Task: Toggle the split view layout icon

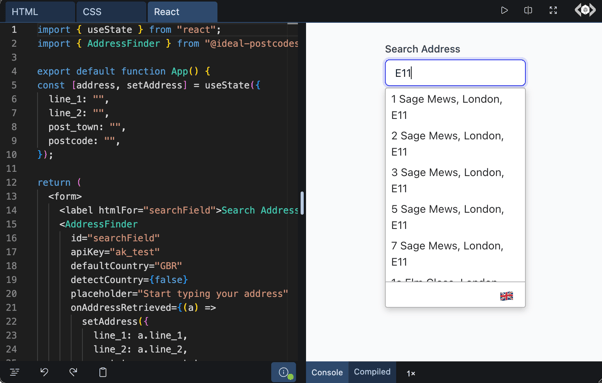Action: [x=528, y=10]
